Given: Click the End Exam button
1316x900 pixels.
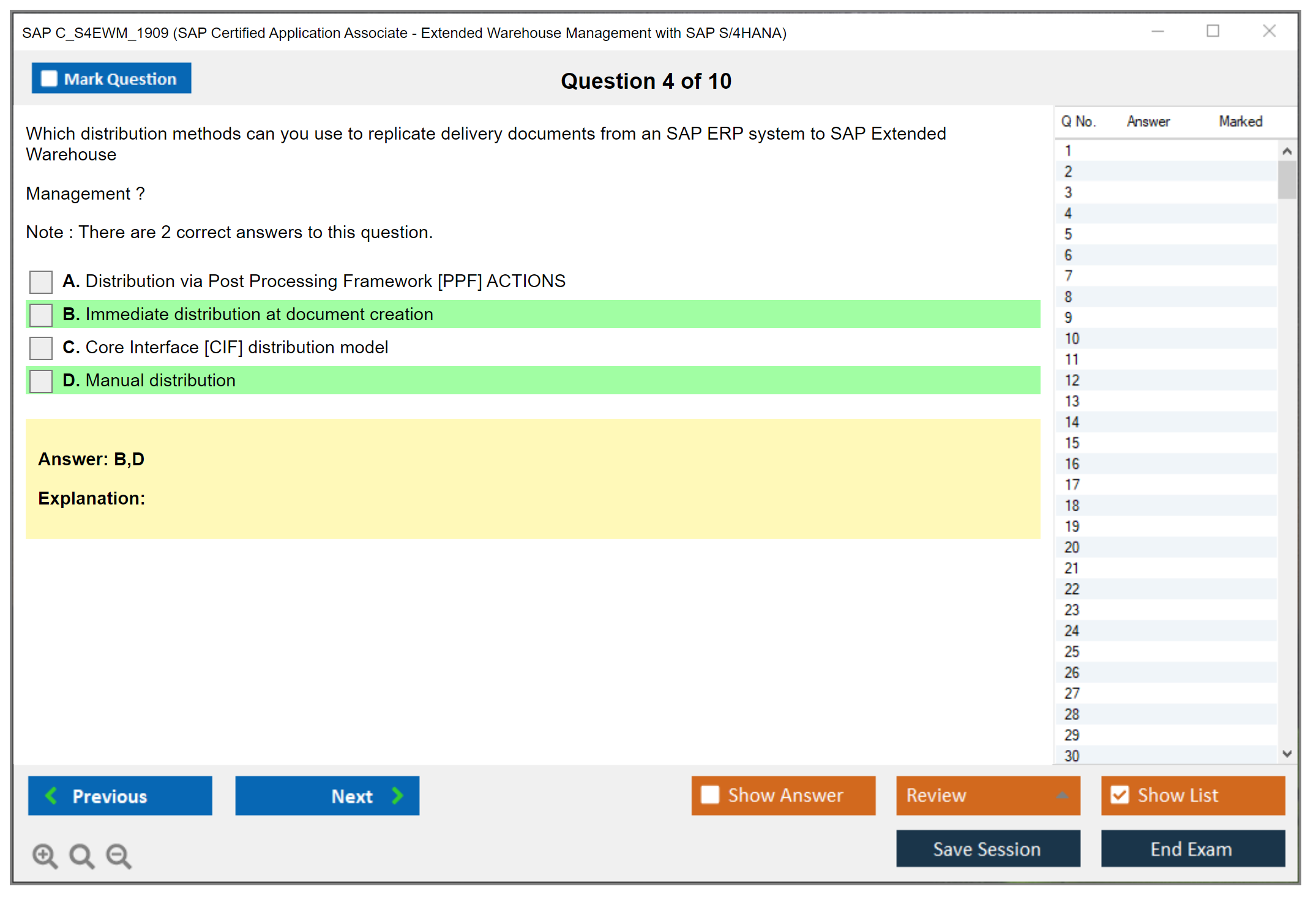Looking at the screenshot, I should pyautogui.click(x=1192, y=849).
